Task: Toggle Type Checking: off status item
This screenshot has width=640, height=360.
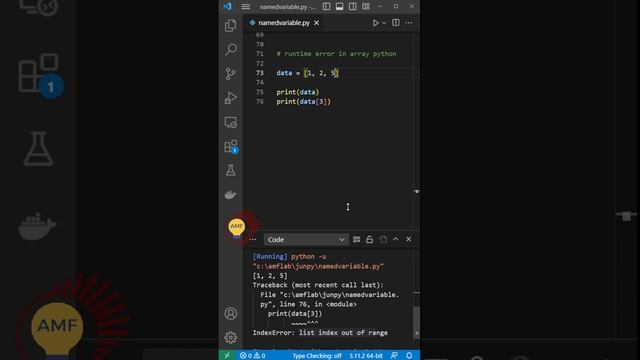Action: (317, 356)
